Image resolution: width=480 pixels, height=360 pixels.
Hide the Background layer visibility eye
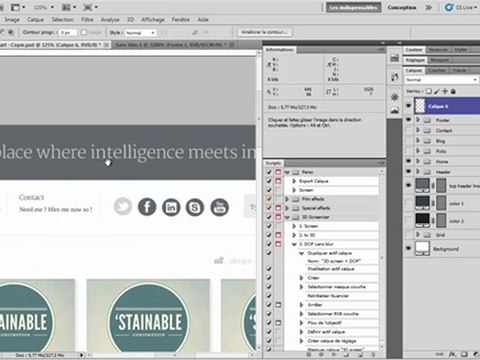(408, 248)
